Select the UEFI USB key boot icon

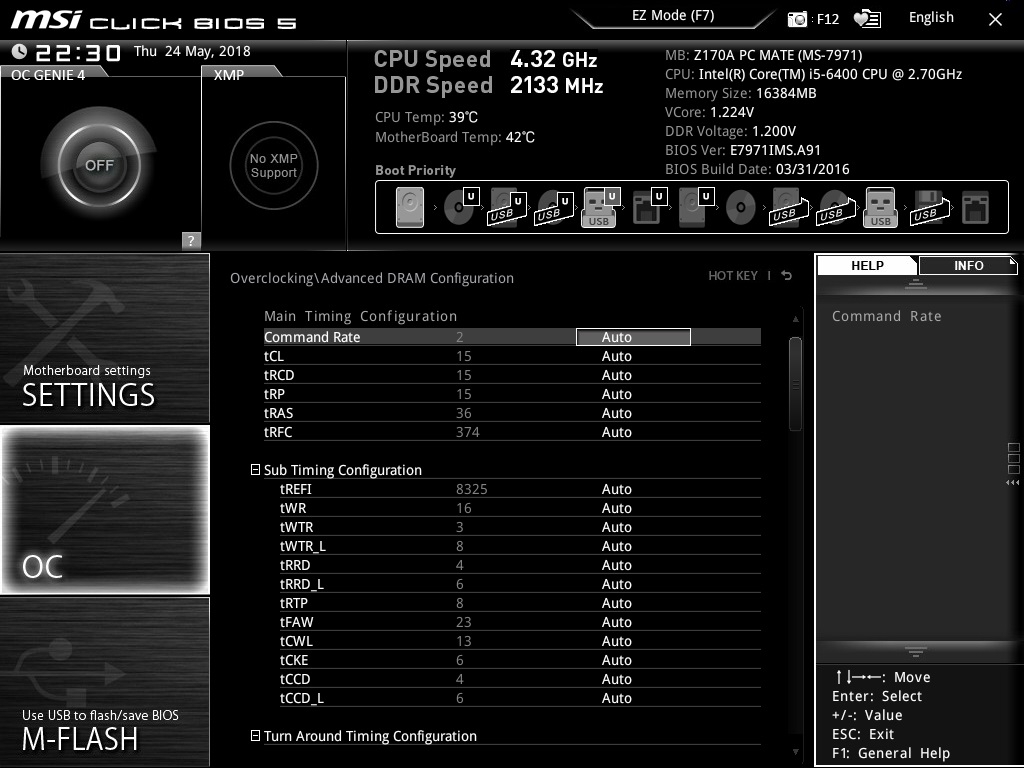[x=600, y=208]
